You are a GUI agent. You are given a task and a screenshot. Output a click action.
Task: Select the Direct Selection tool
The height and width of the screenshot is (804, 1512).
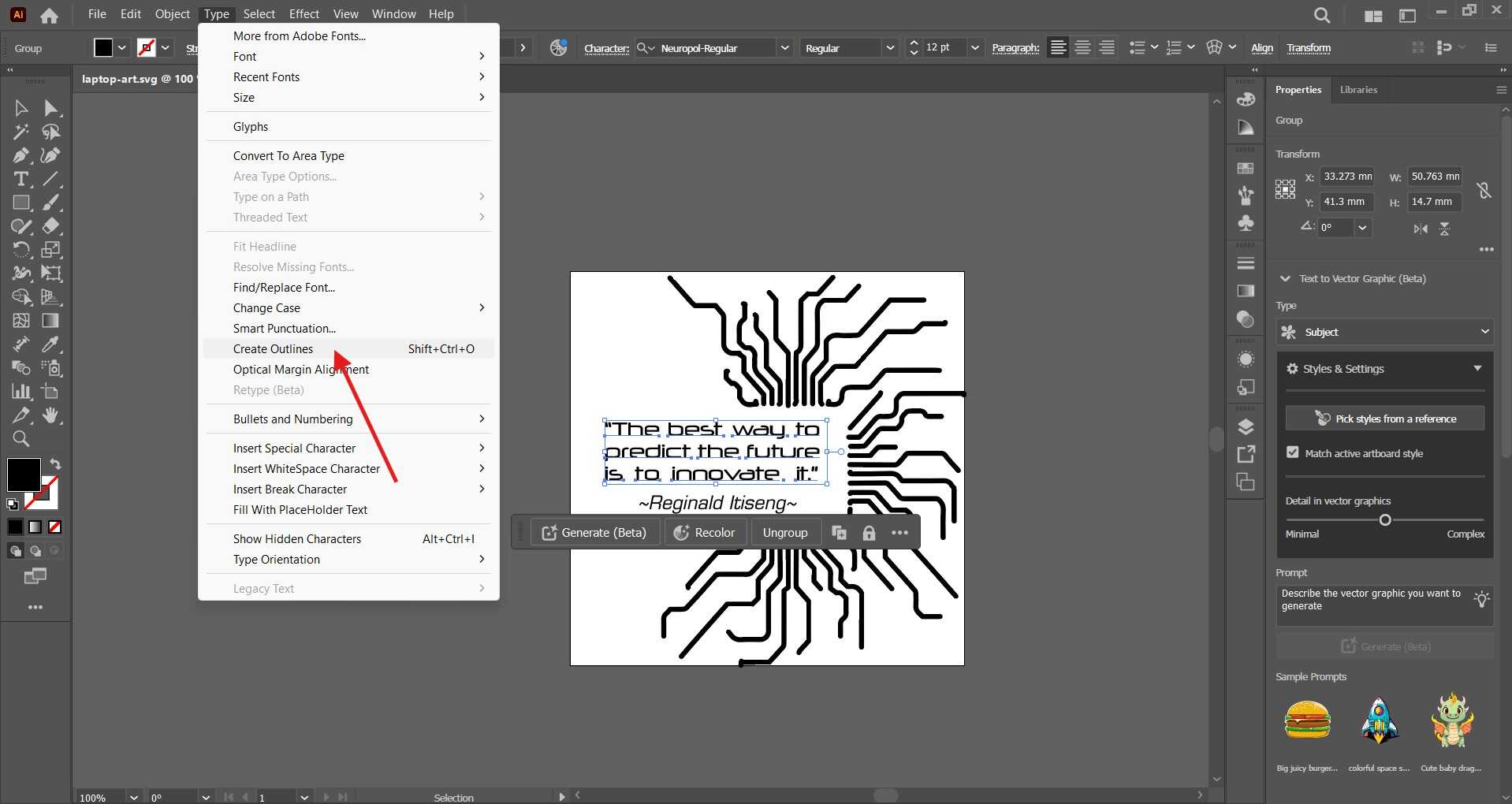51,108
